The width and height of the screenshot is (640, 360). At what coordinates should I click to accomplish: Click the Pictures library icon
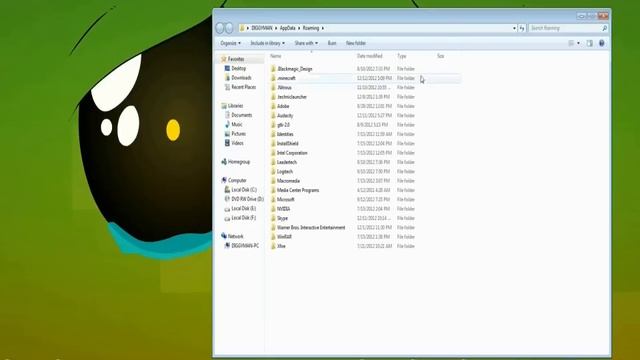pos(227,134)
